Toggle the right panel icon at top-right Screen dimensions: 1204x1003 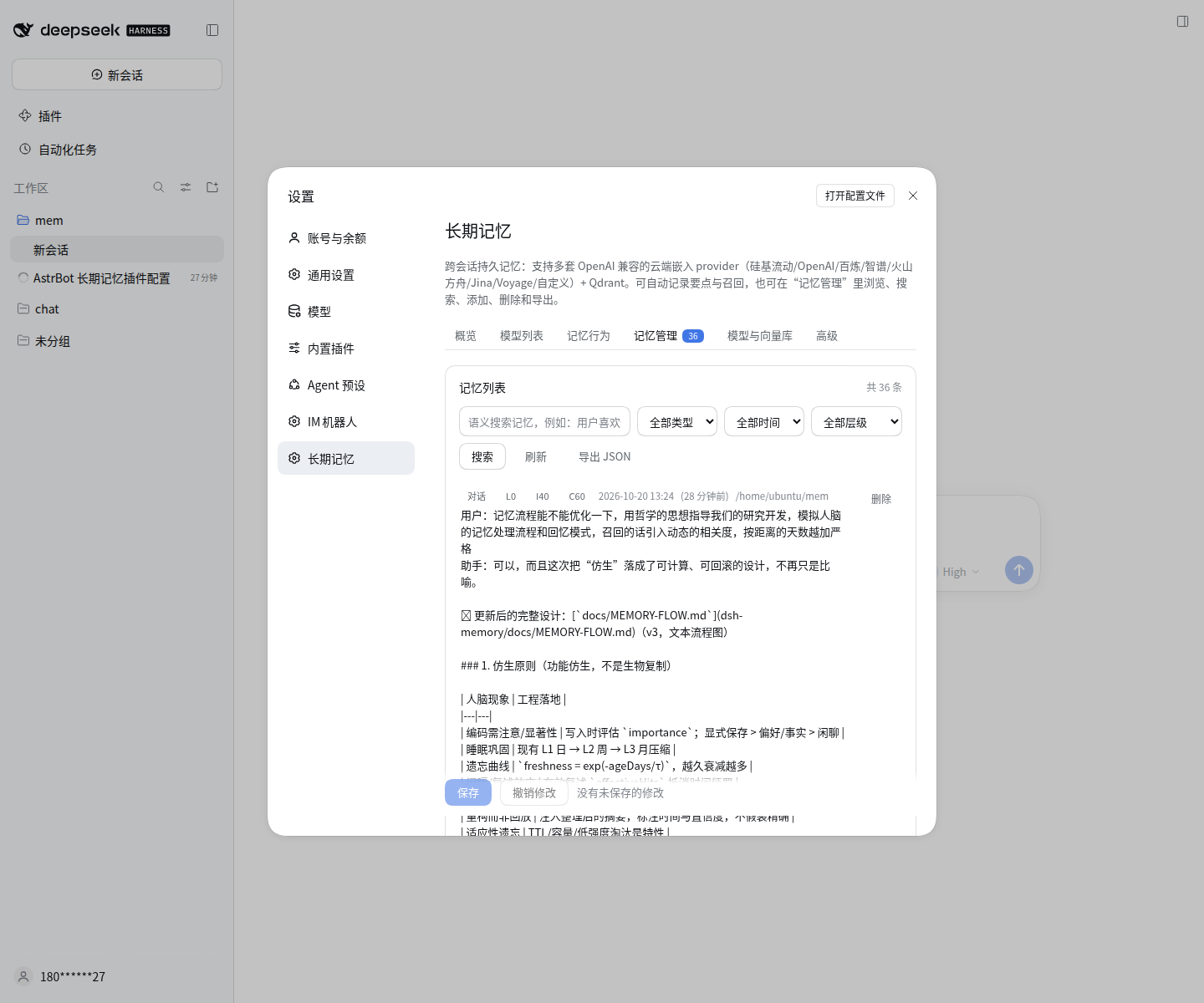[x=1182, y=22]
